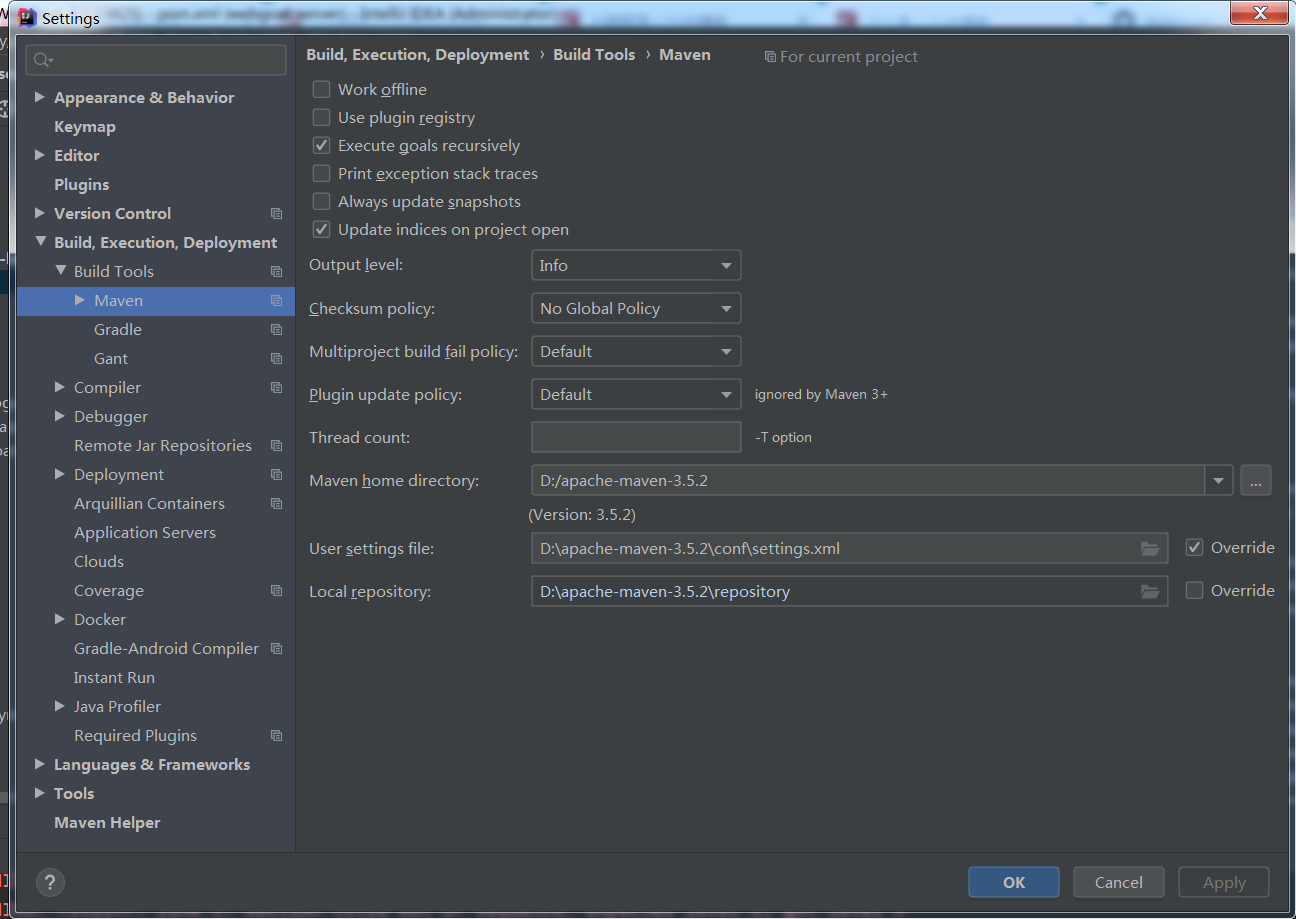Screen dimensions: 1296x919
Task: Uncheck Execute goals recursively
Action: pyautogui.click(x=321, y=145)
